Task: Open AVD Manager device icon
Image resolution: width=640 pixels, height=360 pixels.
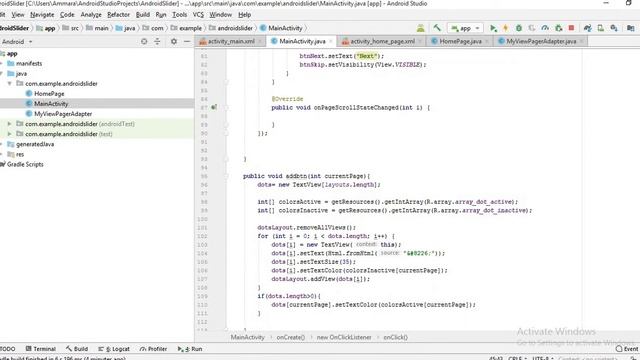Action: click(600, 28)
